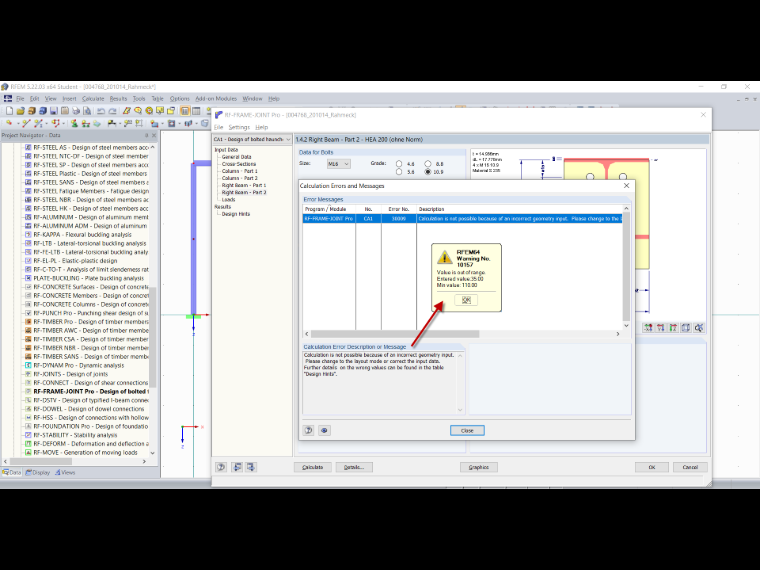Select bolt grade 4.6 radio button
This screenshot has height=570, width=760.
click(x=399, y=164)
